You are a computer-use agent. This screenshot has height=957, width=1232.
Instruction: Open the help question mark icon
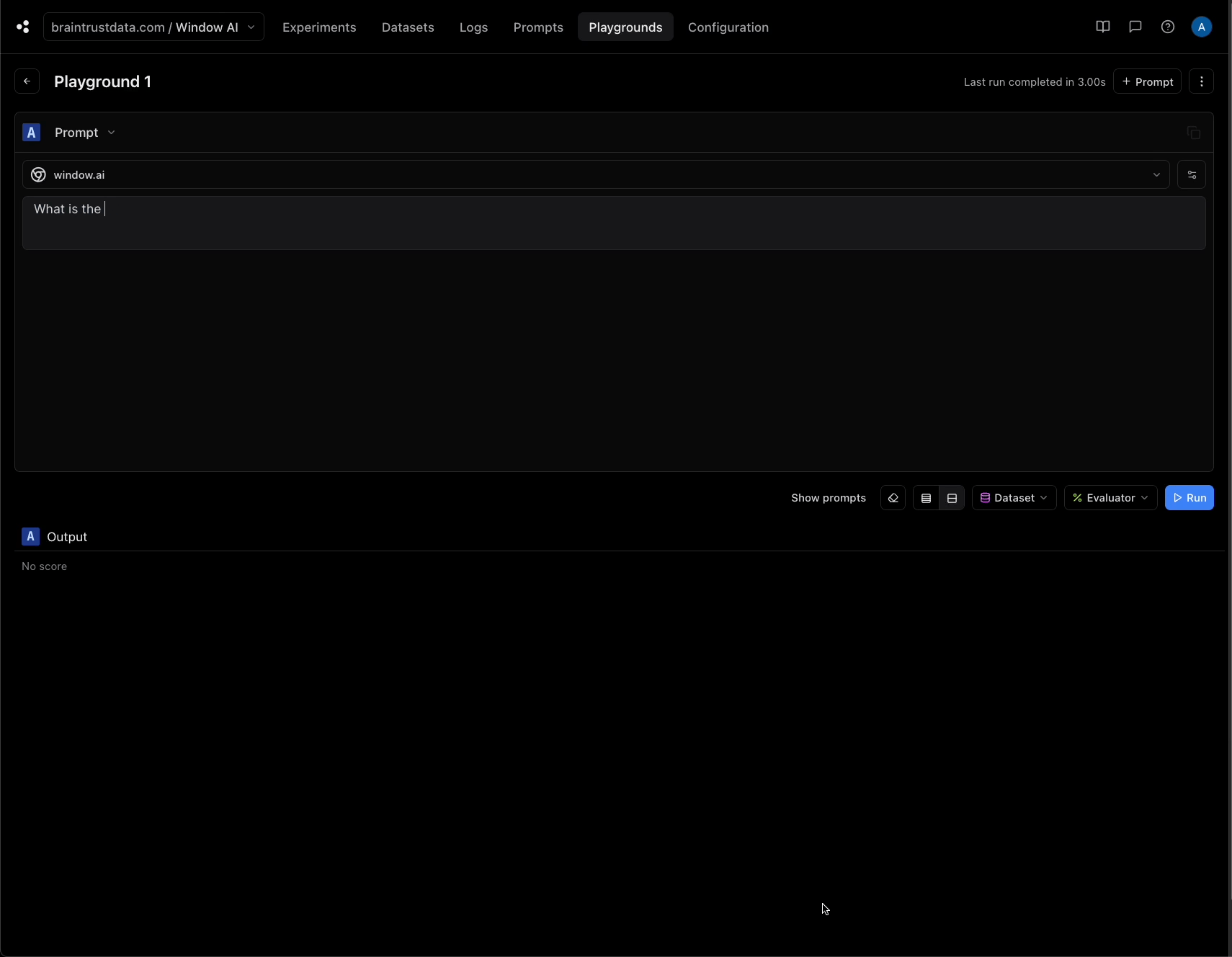point(1168,27)
